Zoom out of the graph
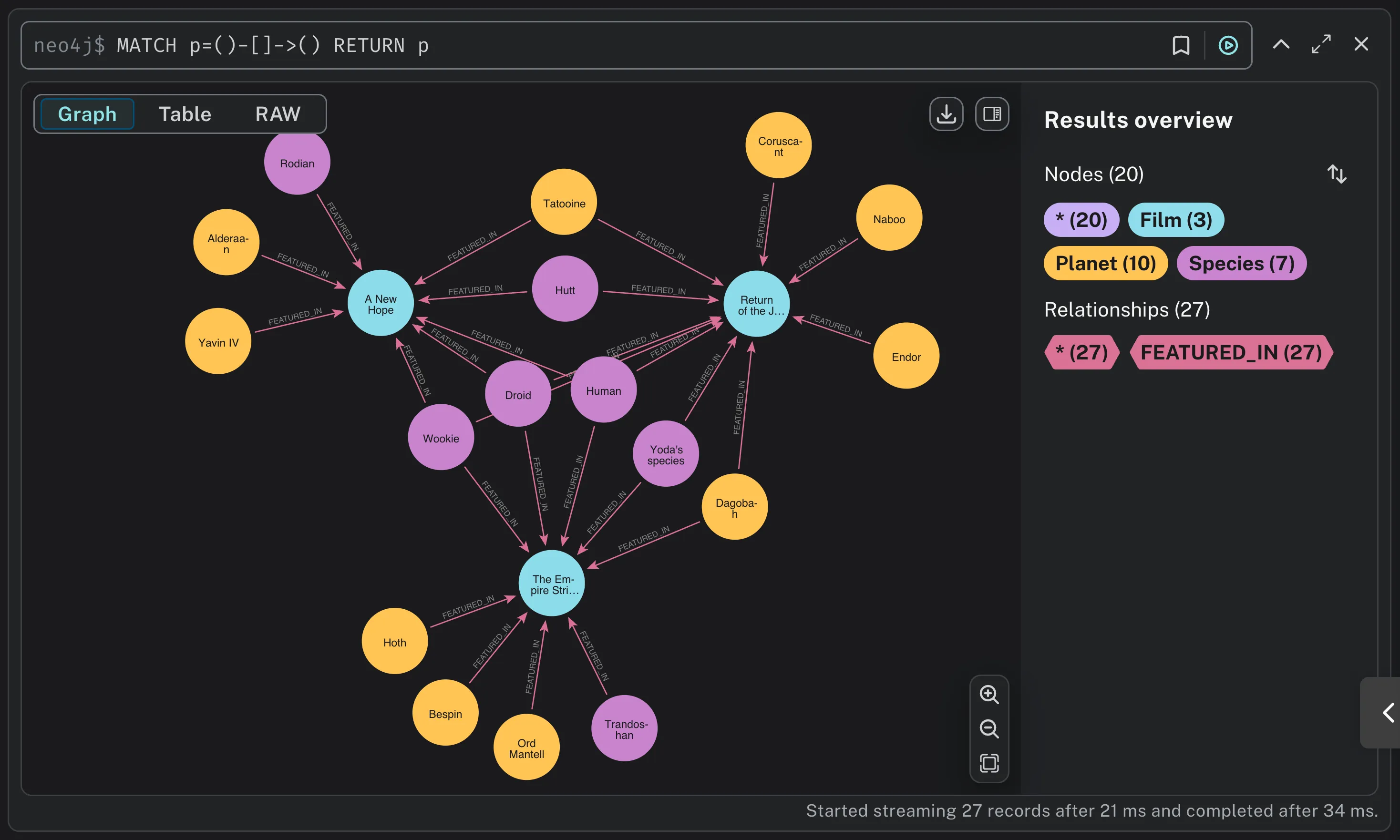Image resolution: width=1400 pixels, height=840 pixels. click(989, 728)
